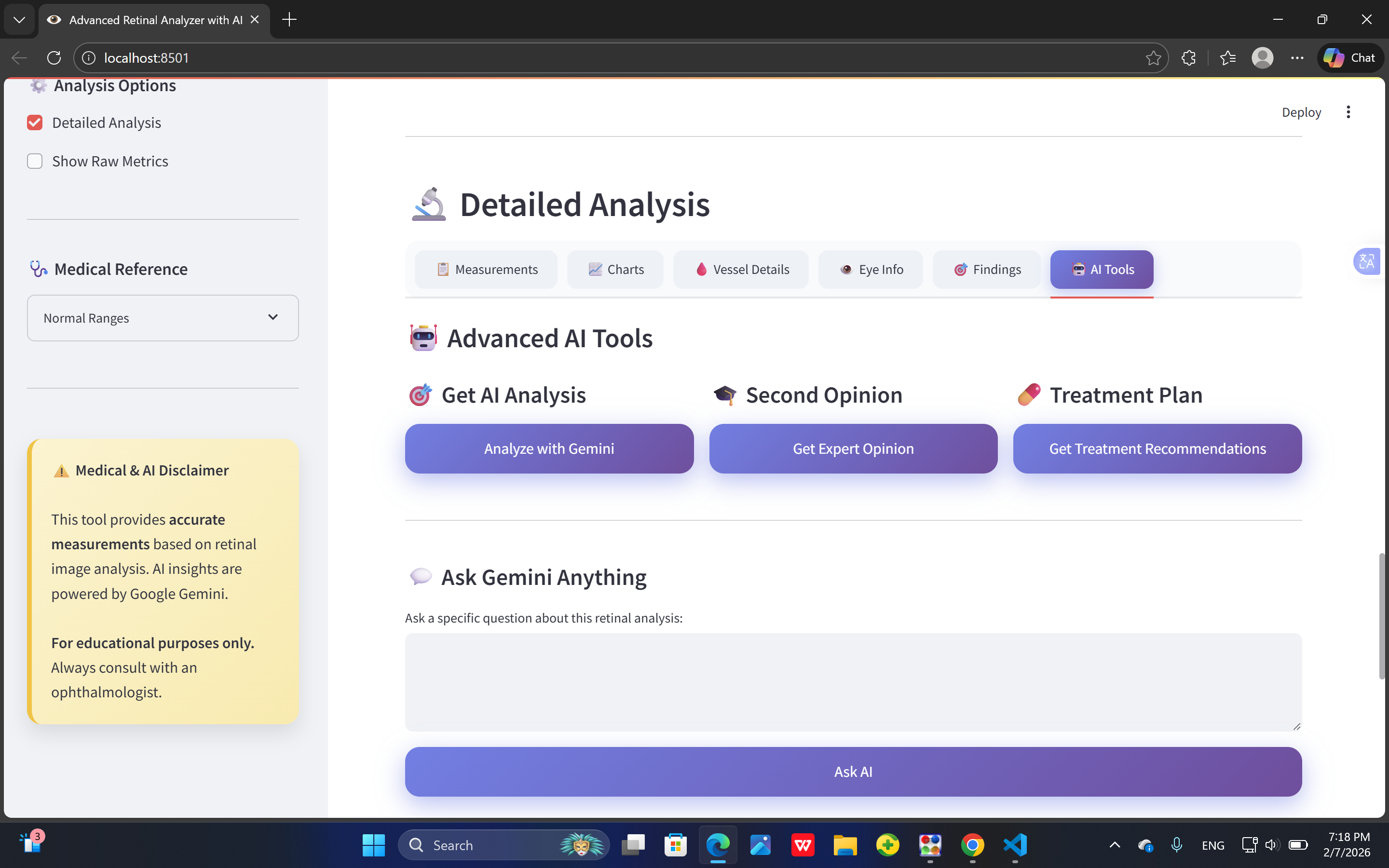Click the page vertical scrollbar thumb

1382,616
